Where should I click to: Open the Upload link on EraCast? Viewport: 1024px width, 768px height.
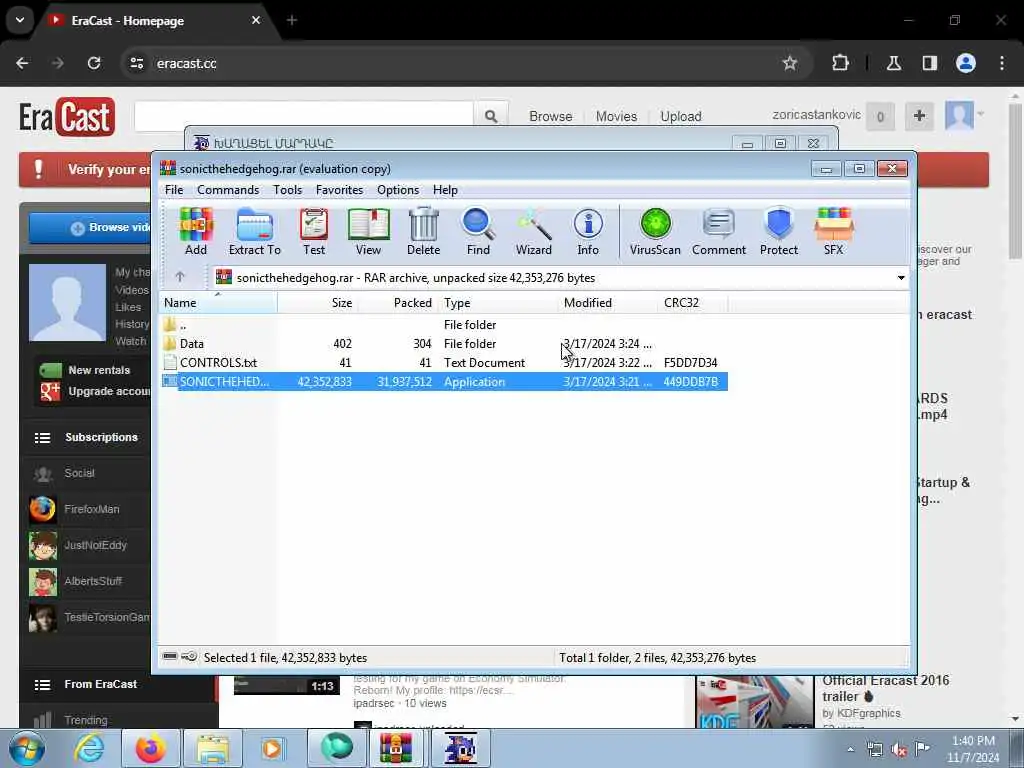[680, 116]
